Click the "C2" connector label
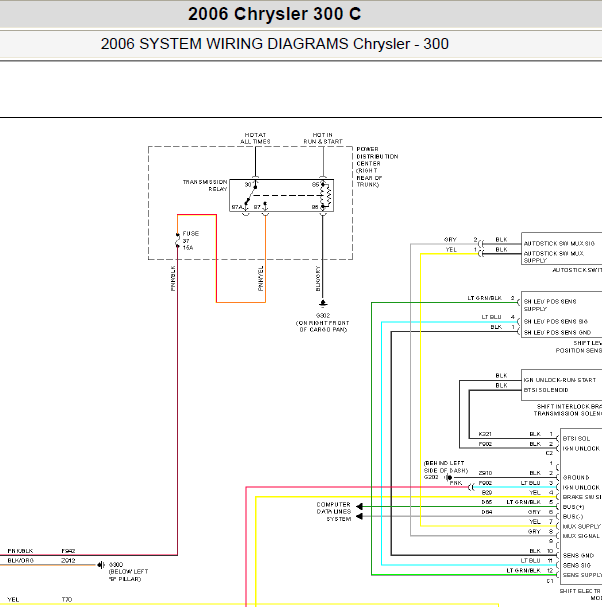 click(549, 453)
